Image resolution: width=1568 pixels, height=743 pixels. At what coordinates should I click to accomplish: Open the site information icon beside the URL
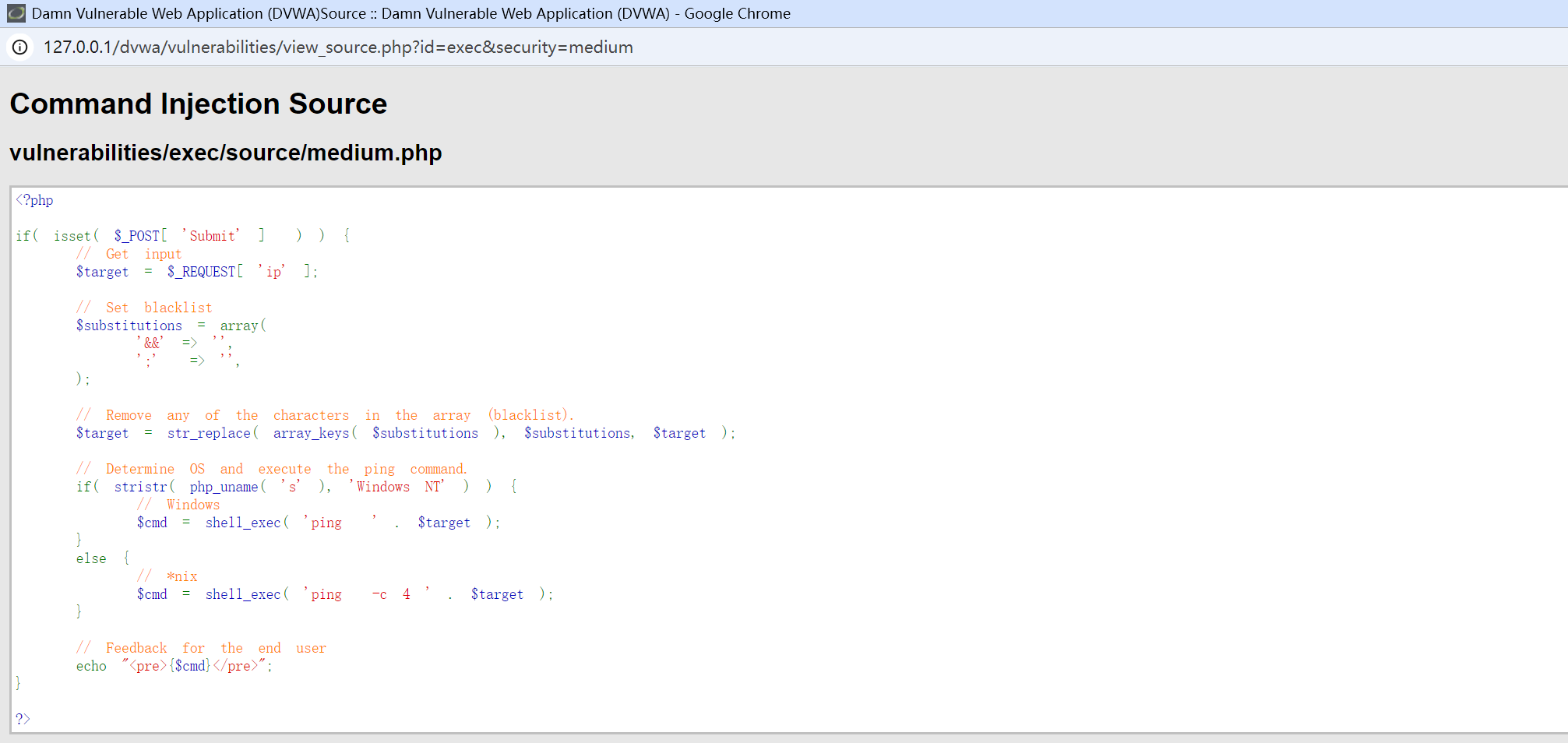coord(20,48)
